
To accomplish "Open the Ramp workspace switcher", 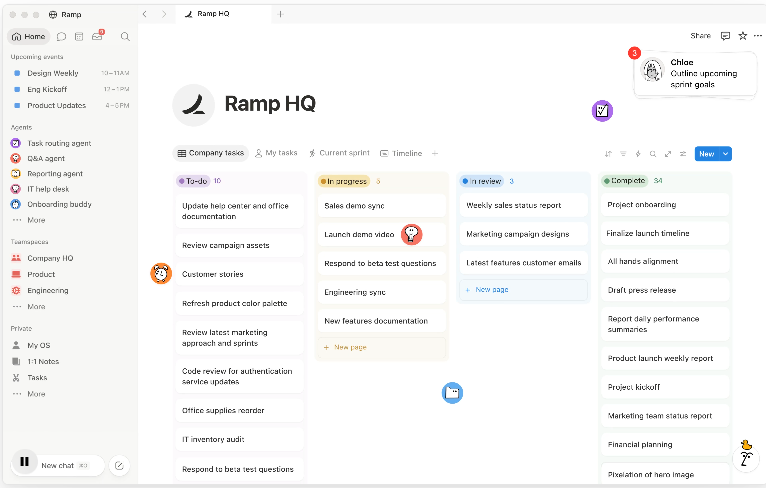I will pyautogui.click(x=65, y=15).
